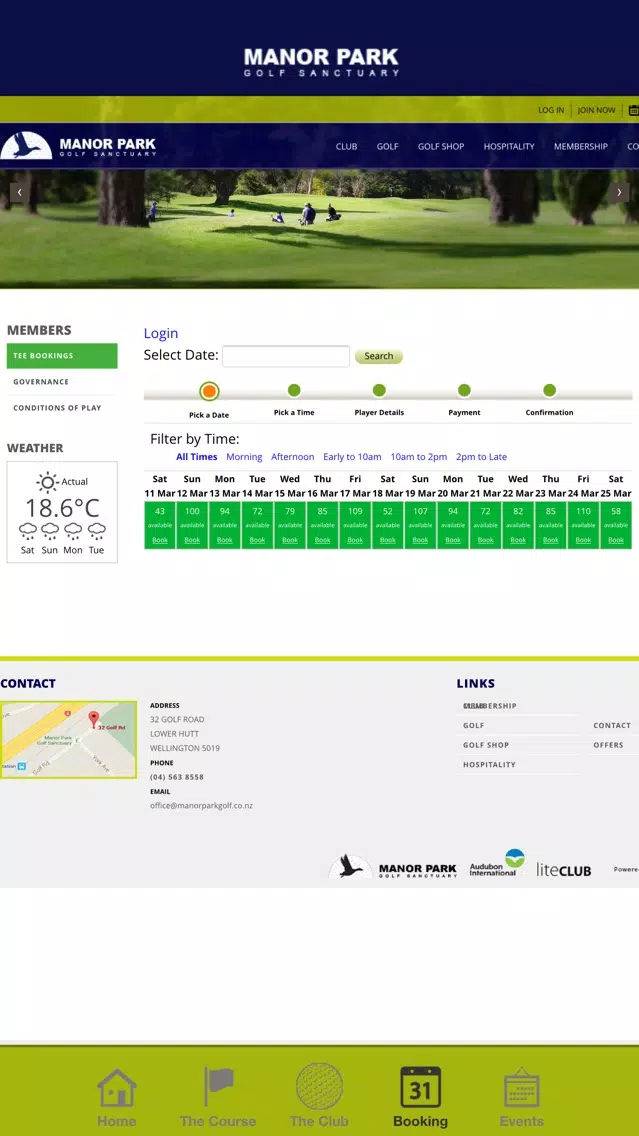Open GOLF SHOP in footer links
This screenshot has height=1136, width=639.
coord(486,745)
